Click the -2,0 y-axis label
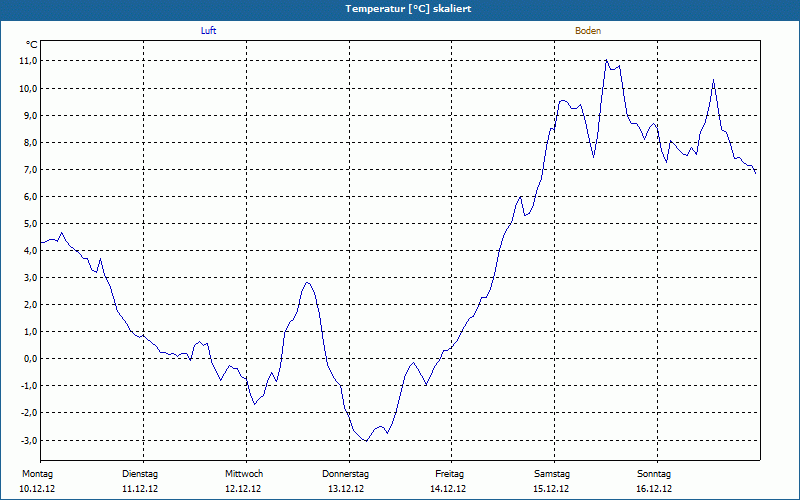Screen dimensions: 800x500 (29, 413)
